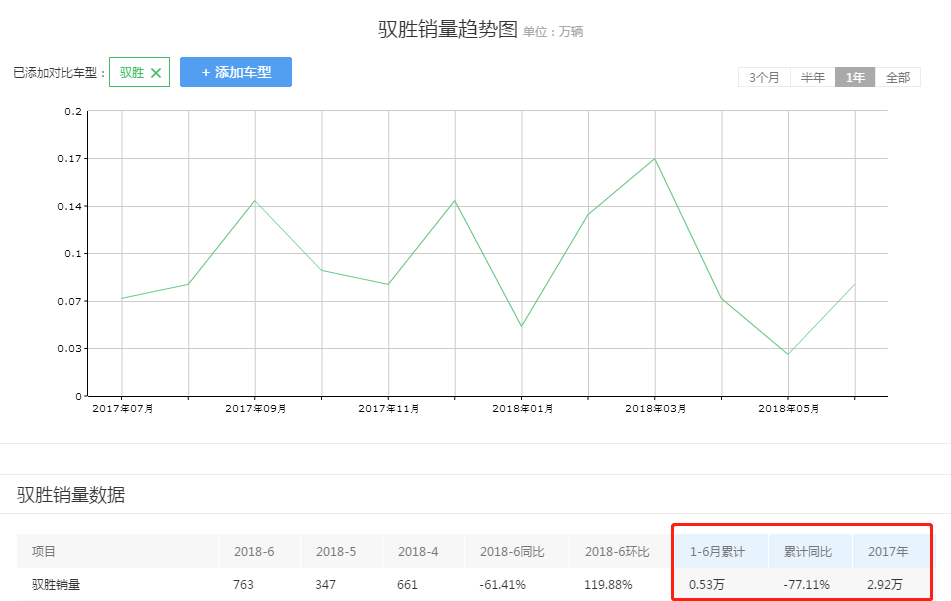Click the 2.92万 annual value
The width and height of the screenshot is (951, 601).
(x=885, y=585)
